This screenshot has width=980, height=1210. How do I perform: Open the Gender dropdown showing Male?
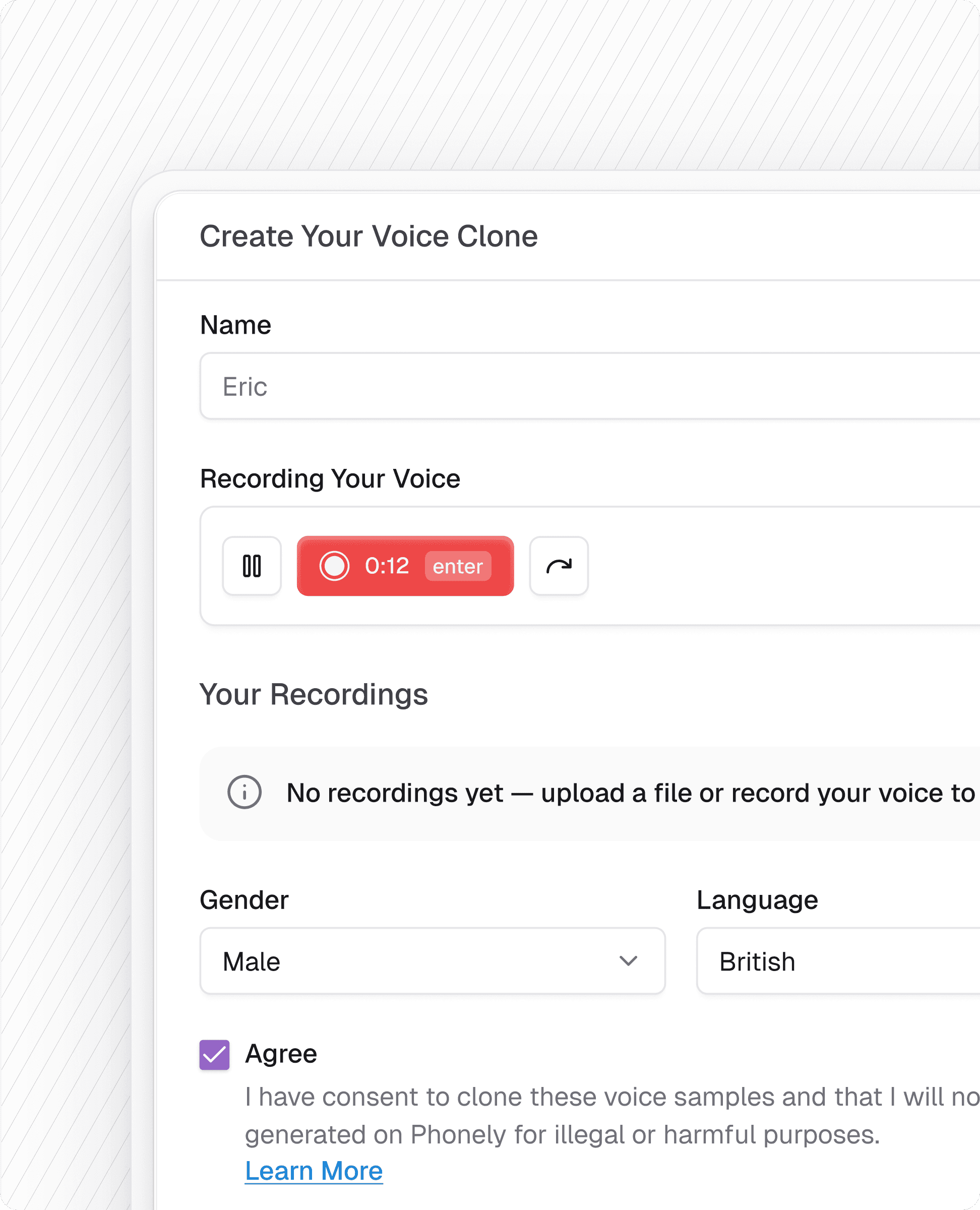(418, 961)
